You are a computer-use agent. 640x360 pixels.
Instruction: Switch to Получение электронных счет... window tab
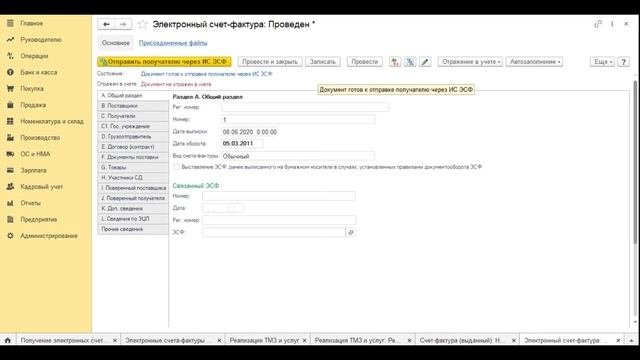[x=63, y=340]
